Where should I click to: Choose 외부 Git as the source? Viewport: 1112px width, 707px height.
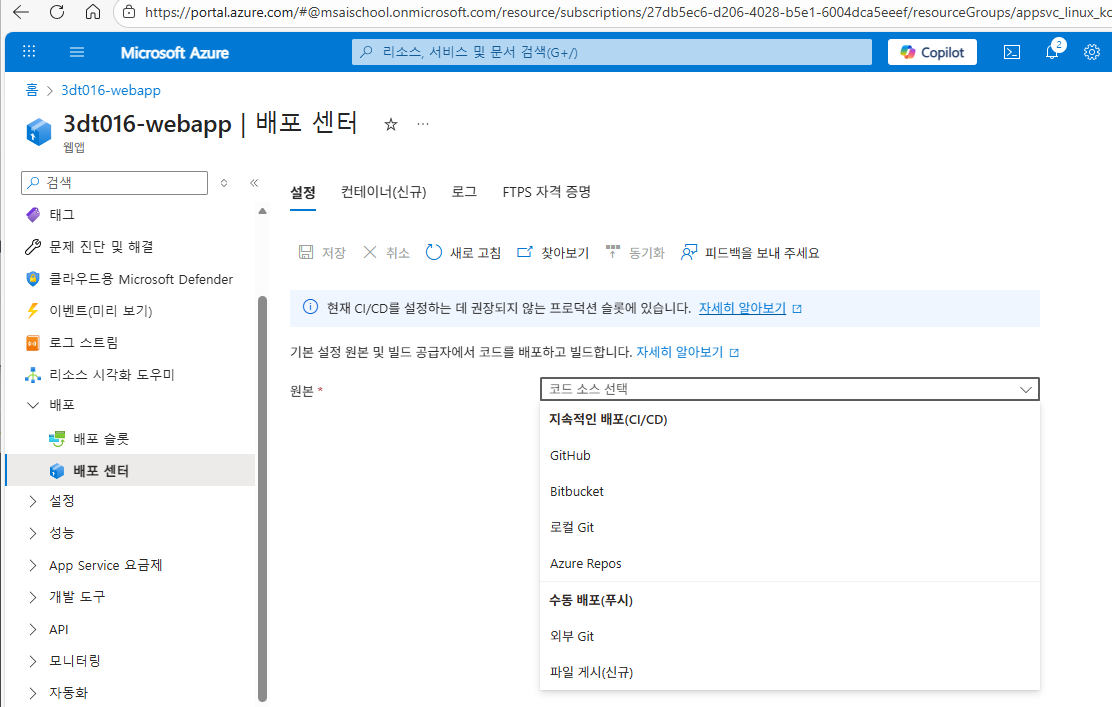(789, 636)
